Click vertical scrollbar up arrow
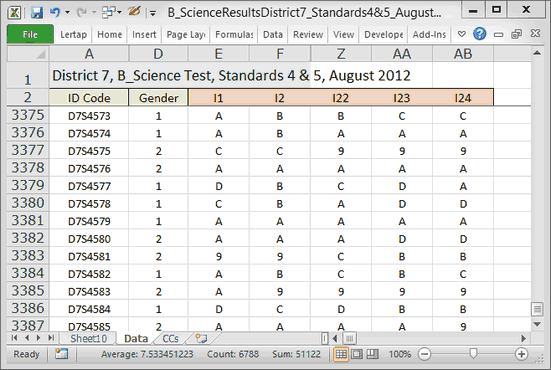 [x=537, y=53]
